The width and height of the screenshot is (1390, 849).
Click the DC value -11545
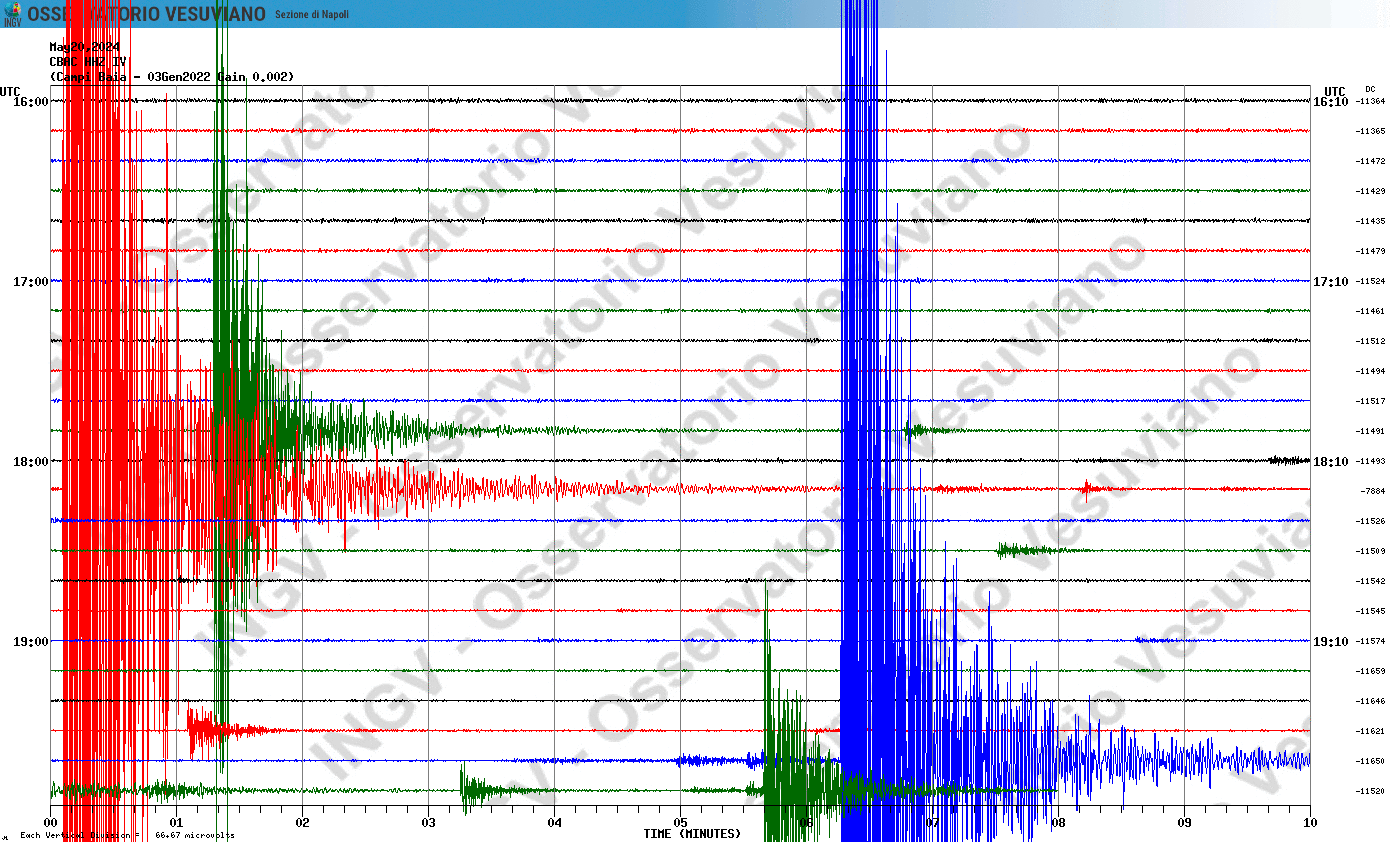(1370, 611)
